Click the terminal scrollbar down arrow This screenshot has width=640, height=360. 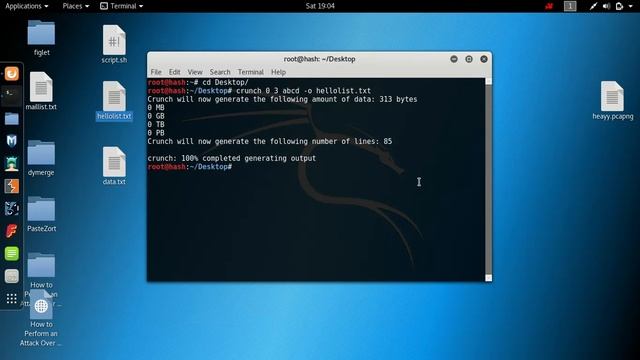click(x=488, y=278)
